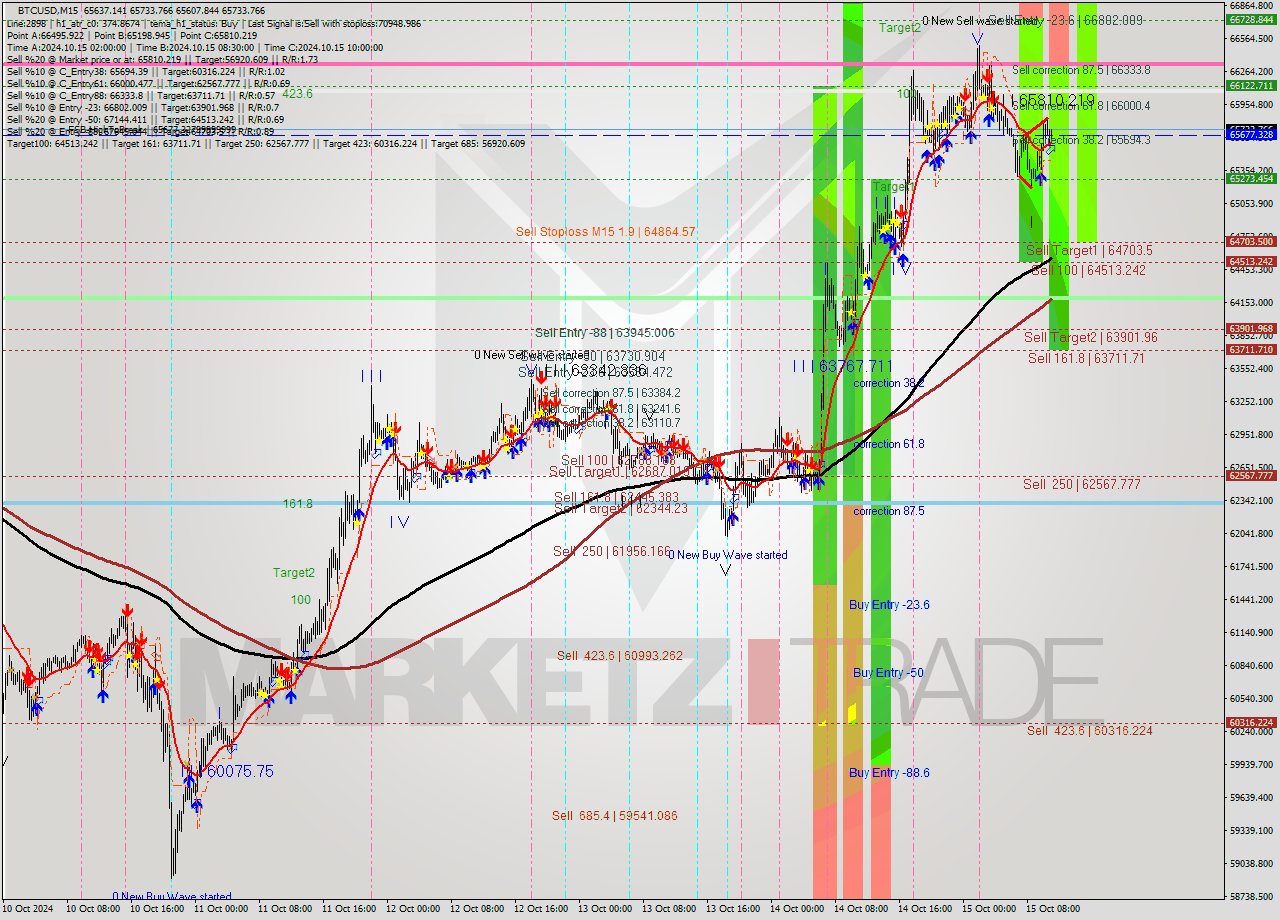Click '0 New Buy Wave started' label near 13 Oct
The image size is (1280, 920).
[x=727, y=555]
